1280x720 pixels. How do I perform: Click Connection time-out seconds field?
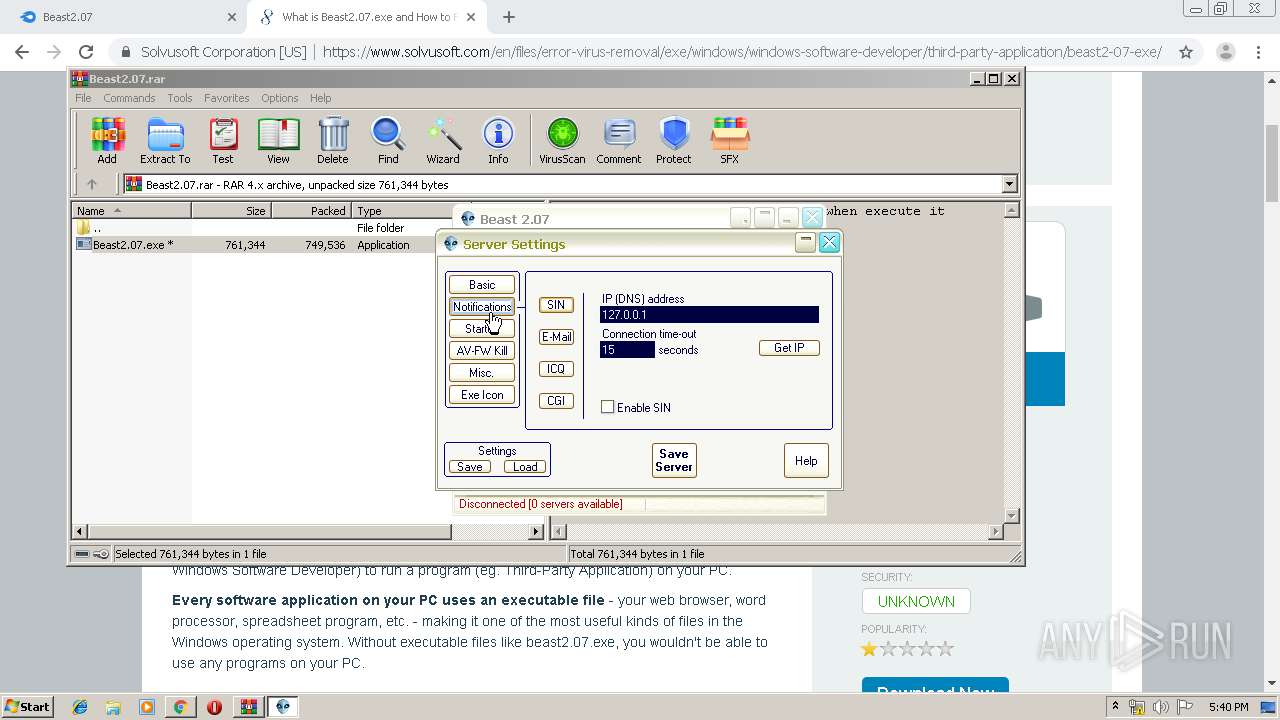pos(627,350)
